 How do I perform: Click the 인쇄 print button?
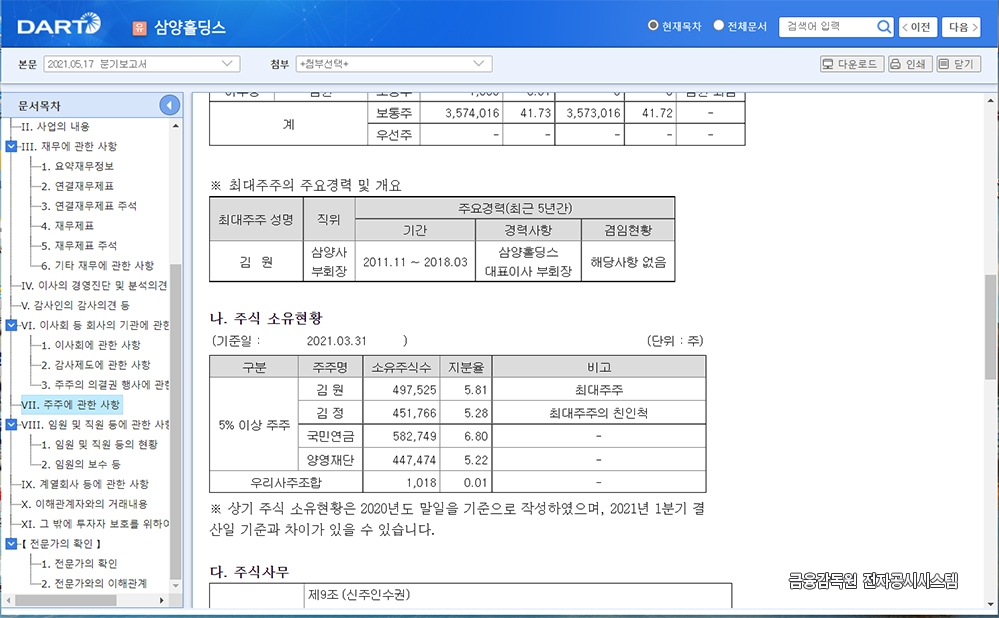pos(910,64)
